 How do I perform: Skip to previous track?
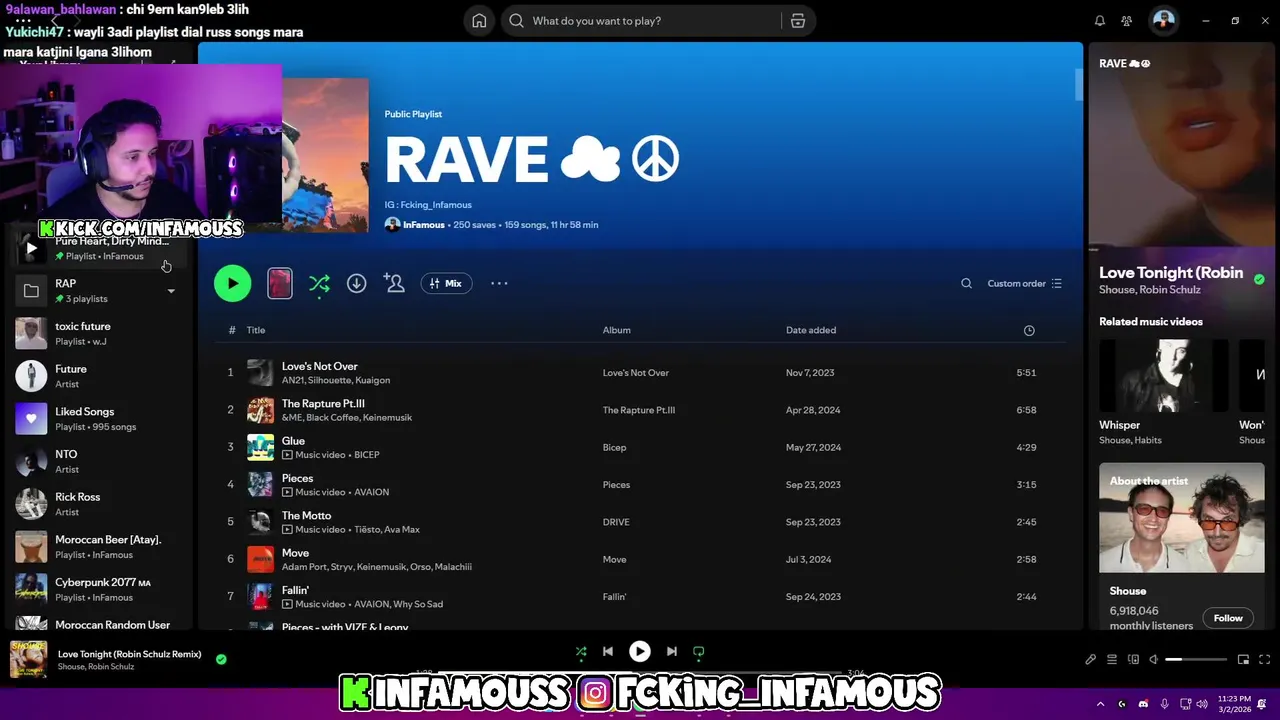click(x=608, y=651)
